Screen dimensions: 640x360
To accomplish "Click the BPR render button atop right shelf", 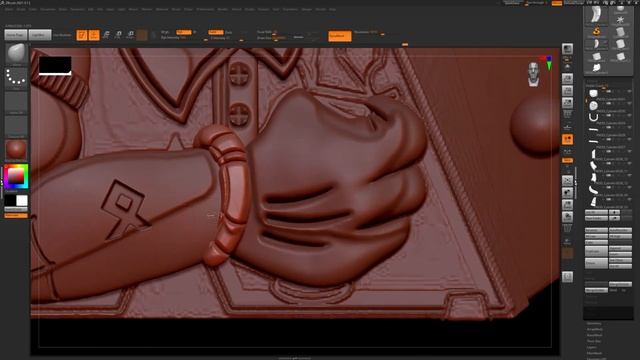I will tap(567, 49).
